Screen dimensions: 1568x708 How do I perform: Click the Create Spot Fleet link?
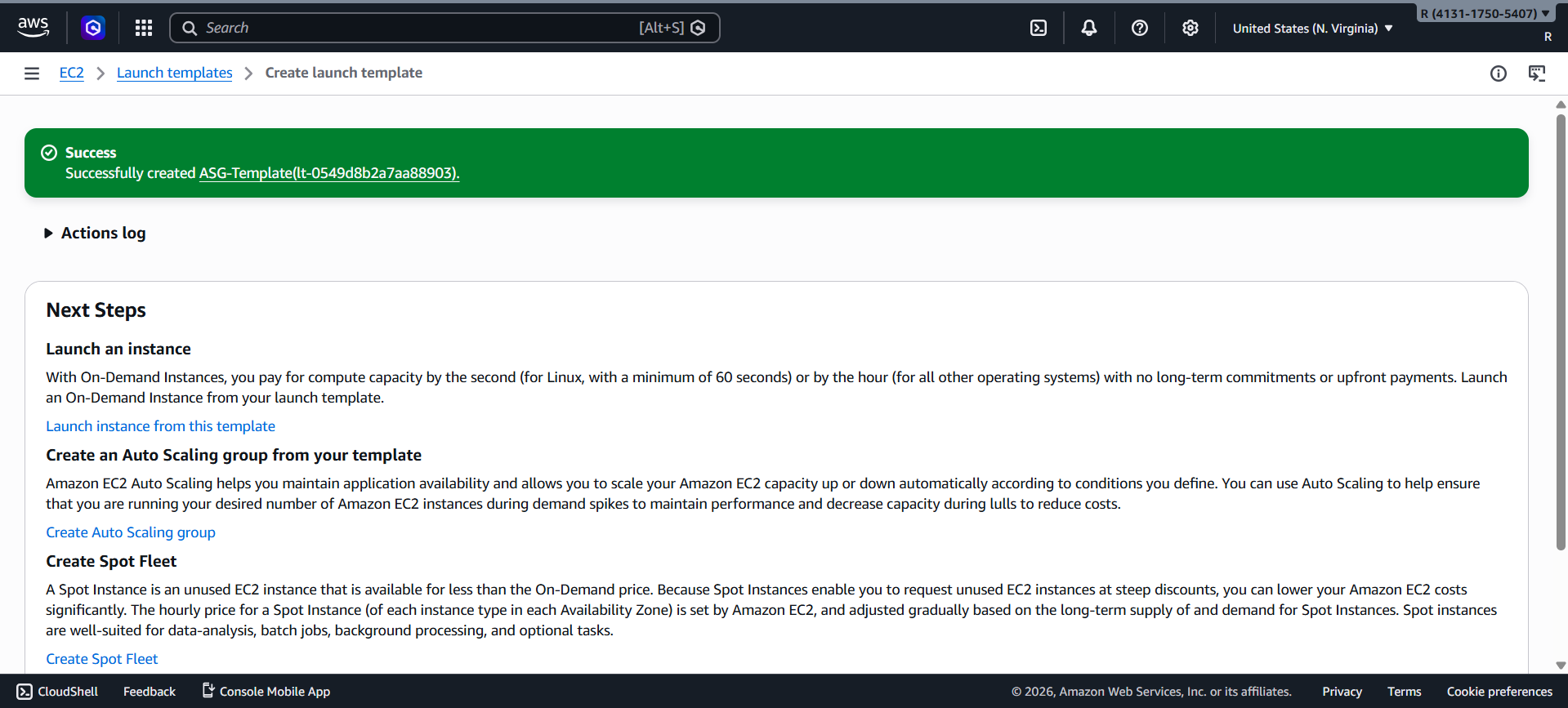pyautogui.click(x=102, y=659)
